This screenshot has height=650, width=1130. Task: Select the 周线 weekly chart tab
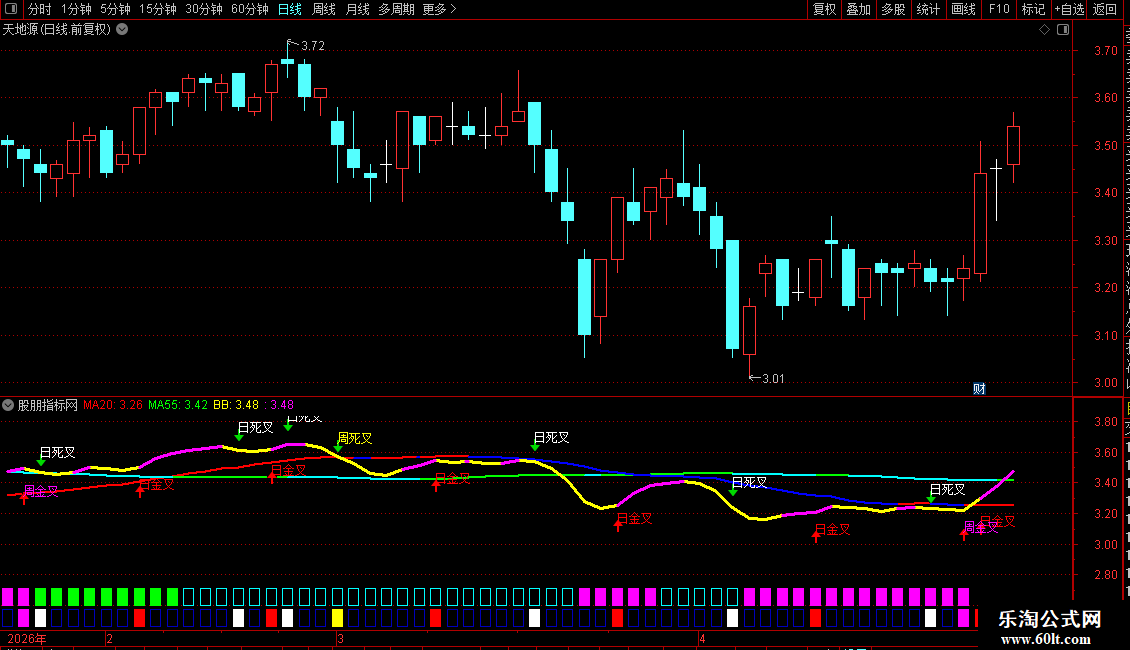coord(324,9)
